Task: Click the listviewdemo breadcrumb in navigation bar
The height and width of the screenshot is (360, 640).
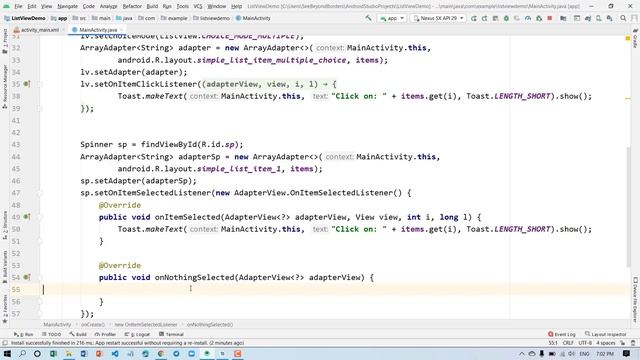Action: point(211,18)
